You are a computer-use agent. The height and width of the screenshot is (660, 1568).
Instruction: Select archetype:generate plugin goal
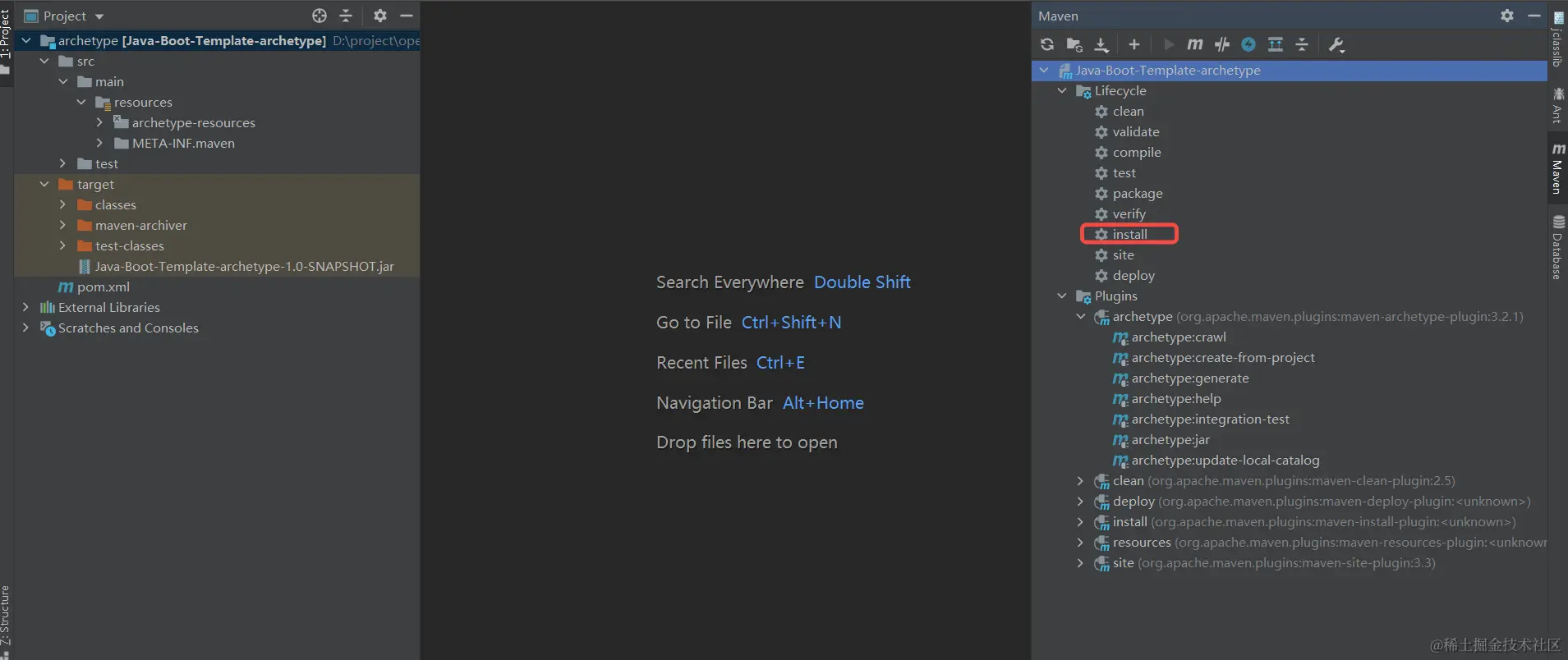tap(1190, 378)
